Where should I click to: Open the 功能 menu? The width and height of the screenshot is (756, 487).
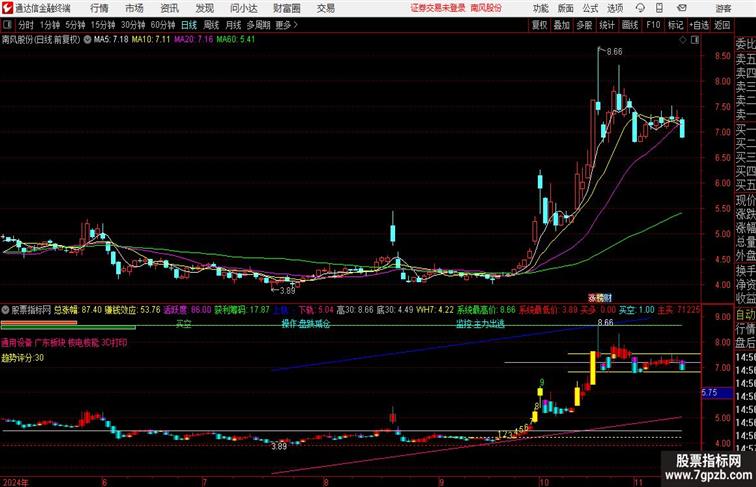[541, 8]
